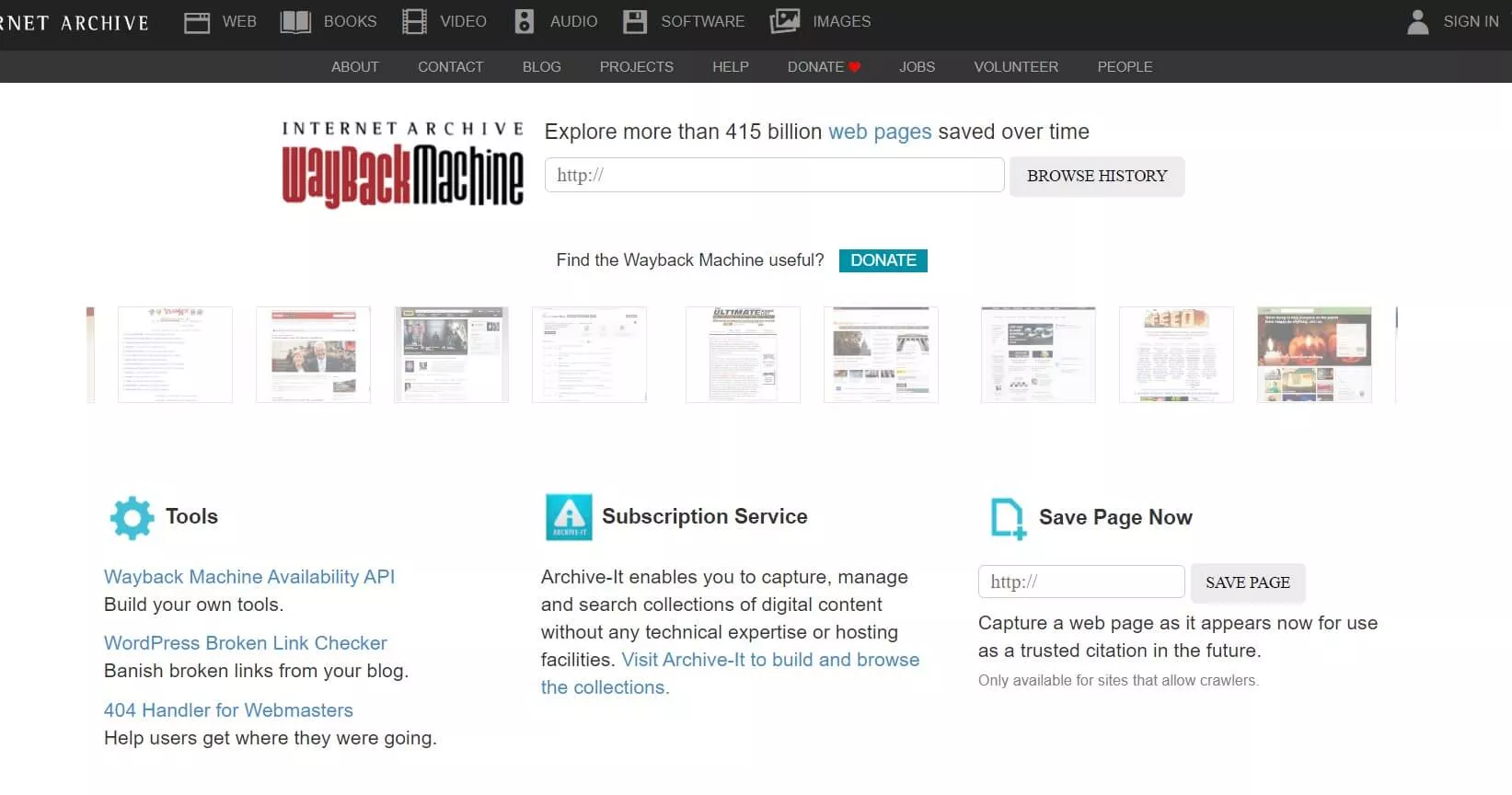The width and height of the screenshot is (1512, 795).
Task: Click the Save Page Now document icon
Action: (1008, 519)
